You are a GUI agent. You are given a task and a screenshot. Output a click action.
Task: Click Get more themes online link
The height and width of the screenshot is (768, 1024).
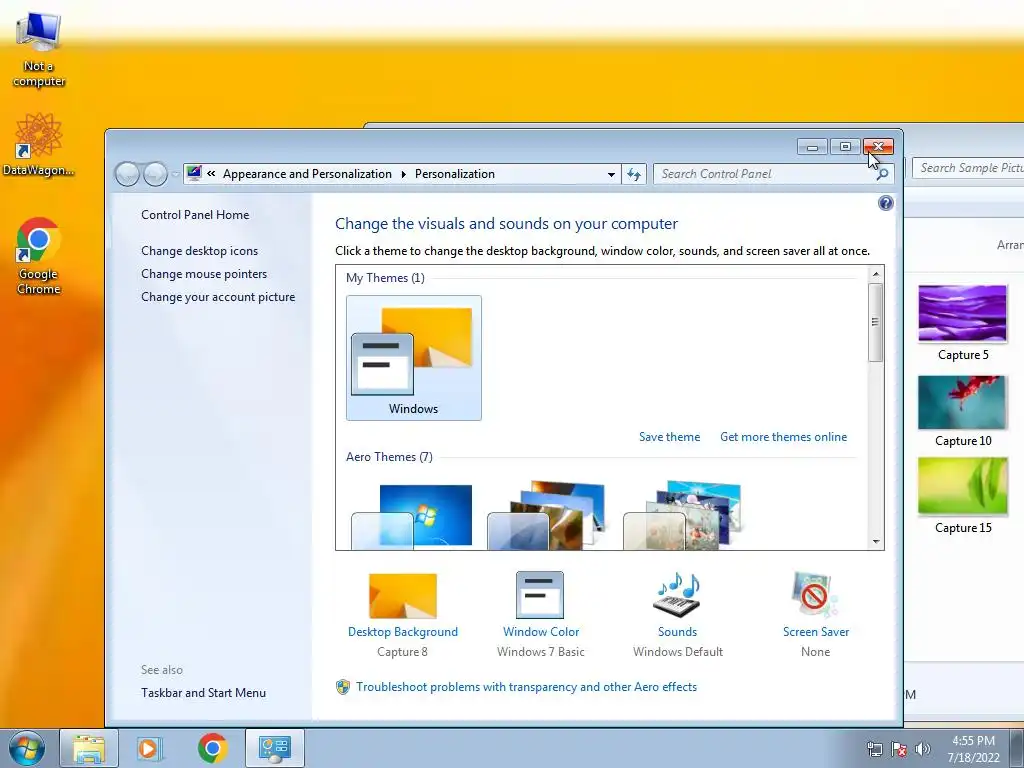(x=783, y=437)
